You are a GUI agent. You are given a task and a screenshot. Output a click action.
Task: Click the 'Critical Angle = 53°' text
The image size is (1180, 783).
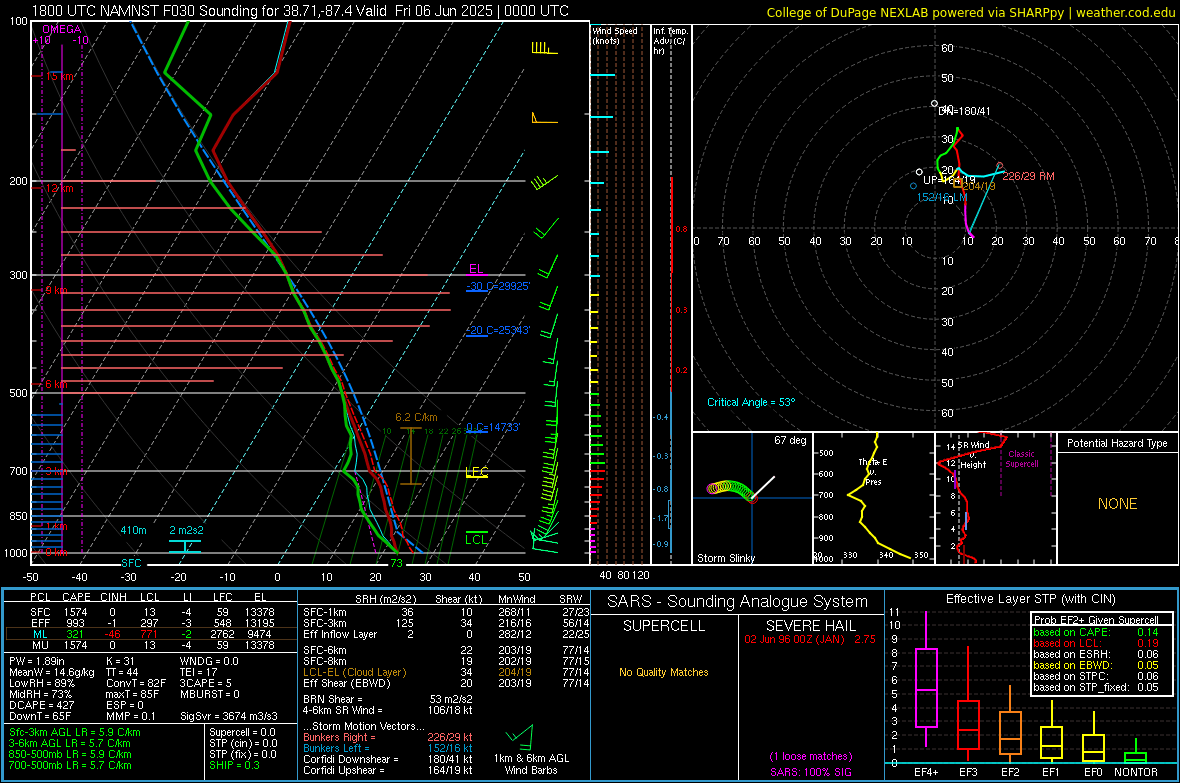coord(750,402)
